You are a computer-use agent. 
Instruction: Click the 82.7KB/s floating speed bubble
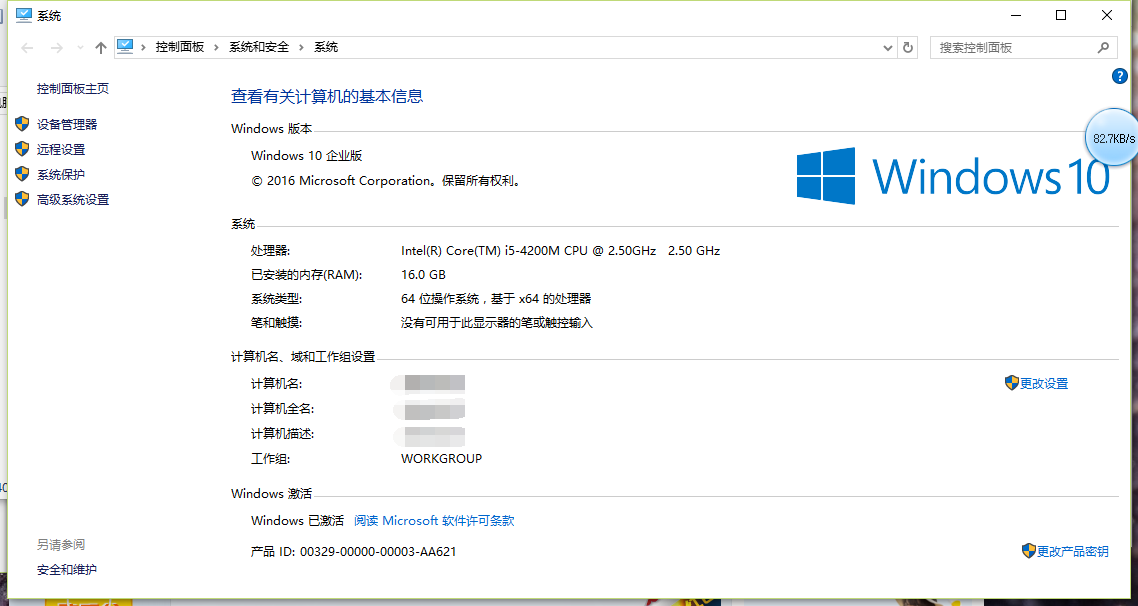coord(1112,138)
